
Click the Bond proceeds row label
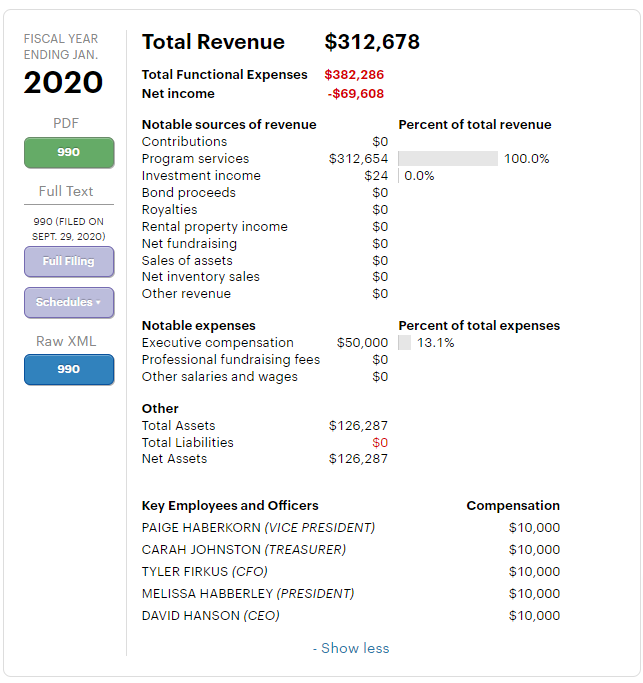(x=189, y=193)
